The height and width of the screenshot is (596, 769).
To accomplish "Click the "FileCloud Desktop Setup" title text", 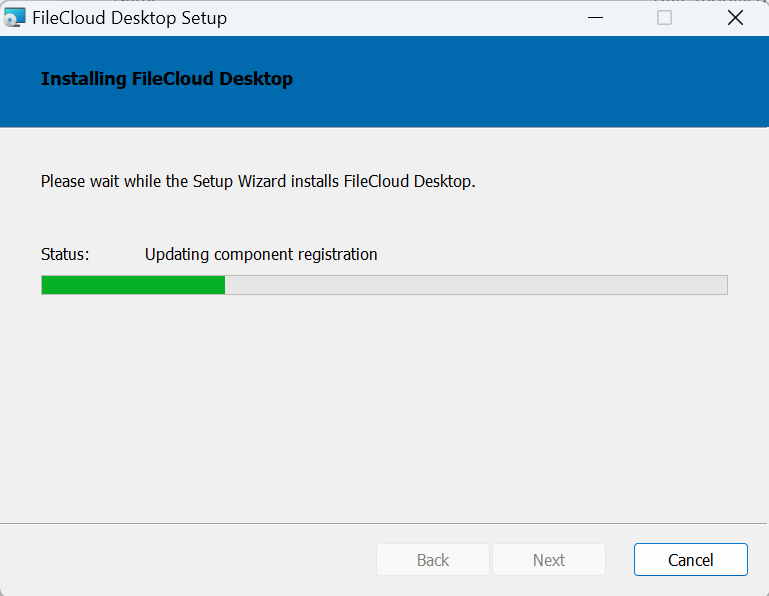I will pyautogui.click(x=129, y=18).
